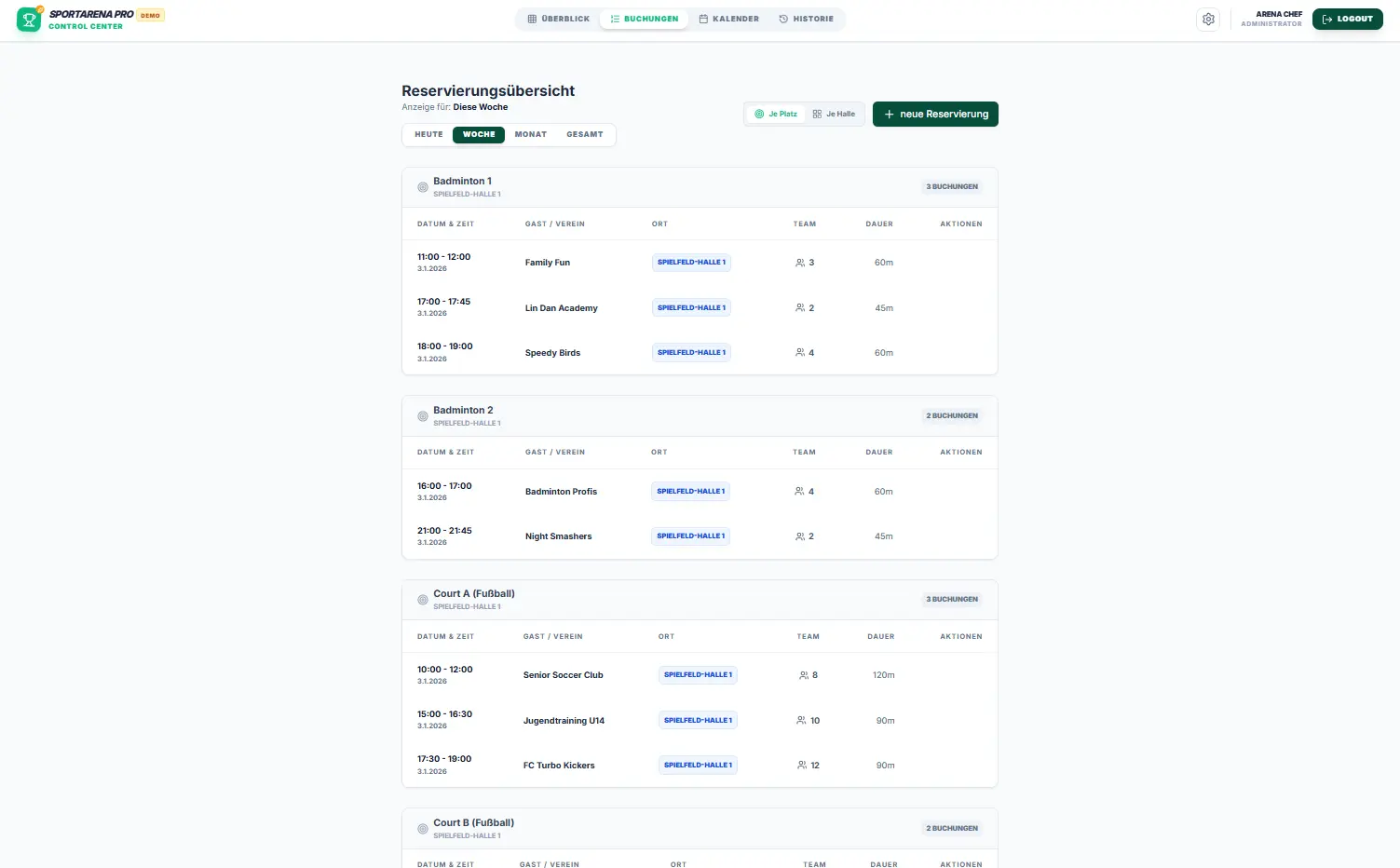Log out using the Logout button
Viewport: 1400px width, 868px height.
coord(1347,20)
